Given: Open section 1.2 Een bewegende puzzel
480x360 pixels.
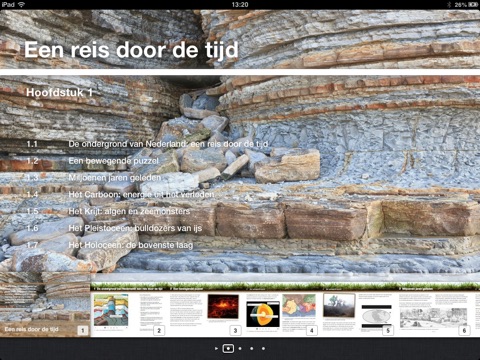Looking at the screenshot, I should pos(92,161).
